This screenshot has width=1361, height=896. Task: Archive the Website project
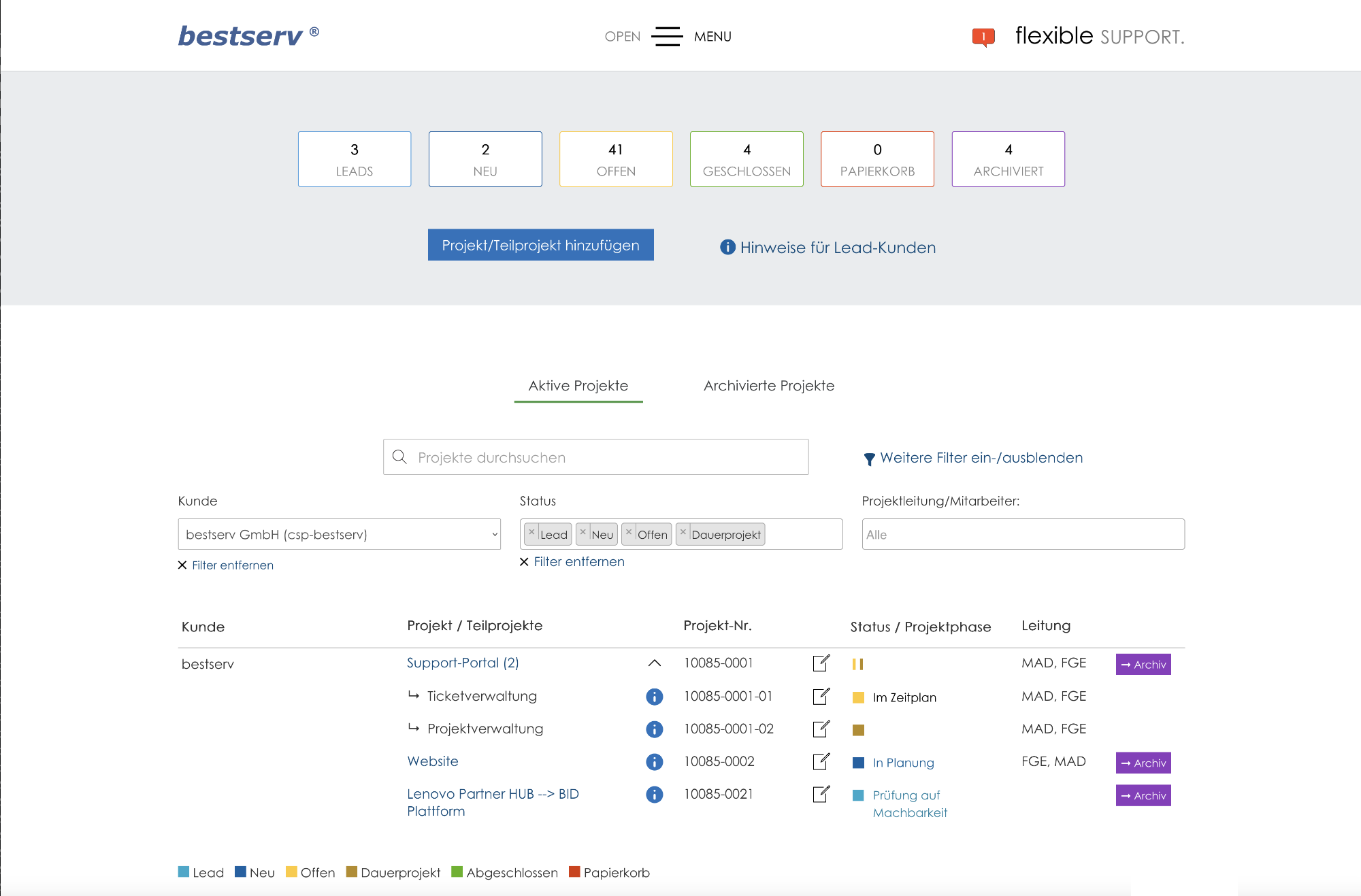click(x=1143, y=763)
